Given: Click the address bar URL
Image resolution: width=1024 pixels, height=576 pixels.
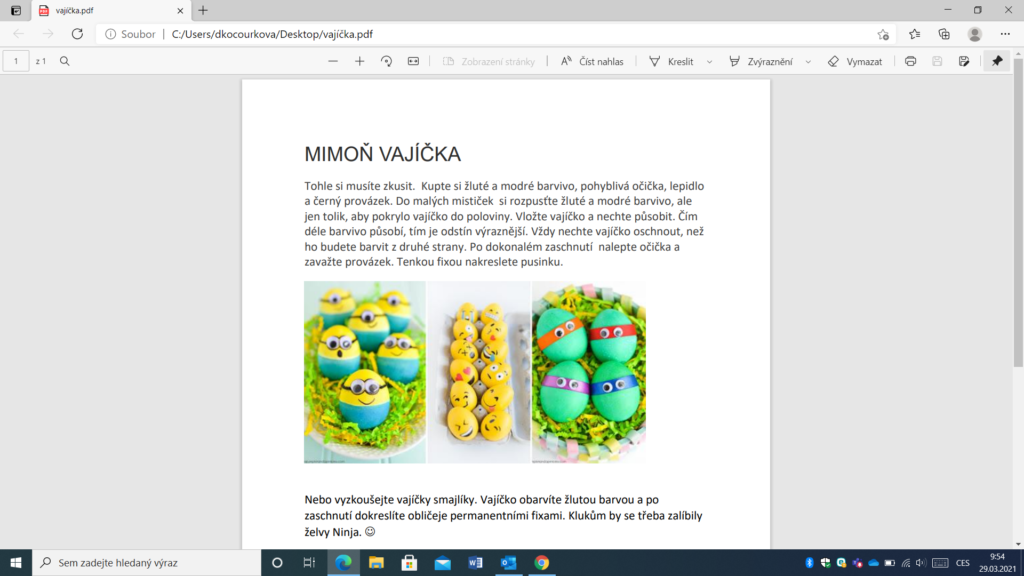Looking at the screenshot, I should 272,34.
